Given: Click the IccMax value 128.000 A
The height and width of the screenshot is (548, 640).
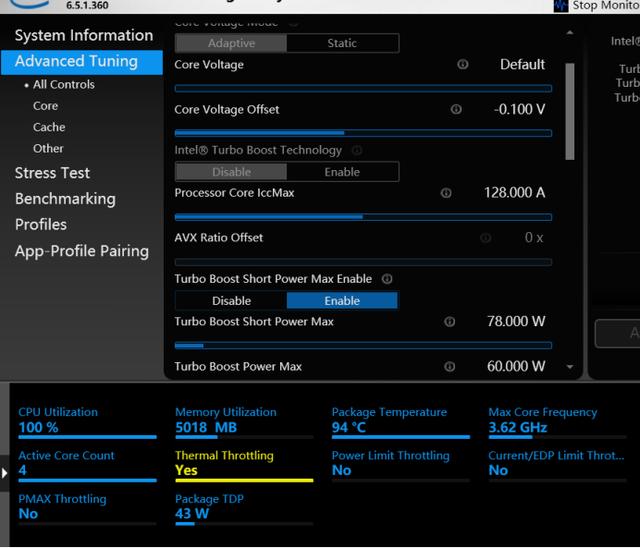Looking at the screenshot, I should (x=514, y=193).
